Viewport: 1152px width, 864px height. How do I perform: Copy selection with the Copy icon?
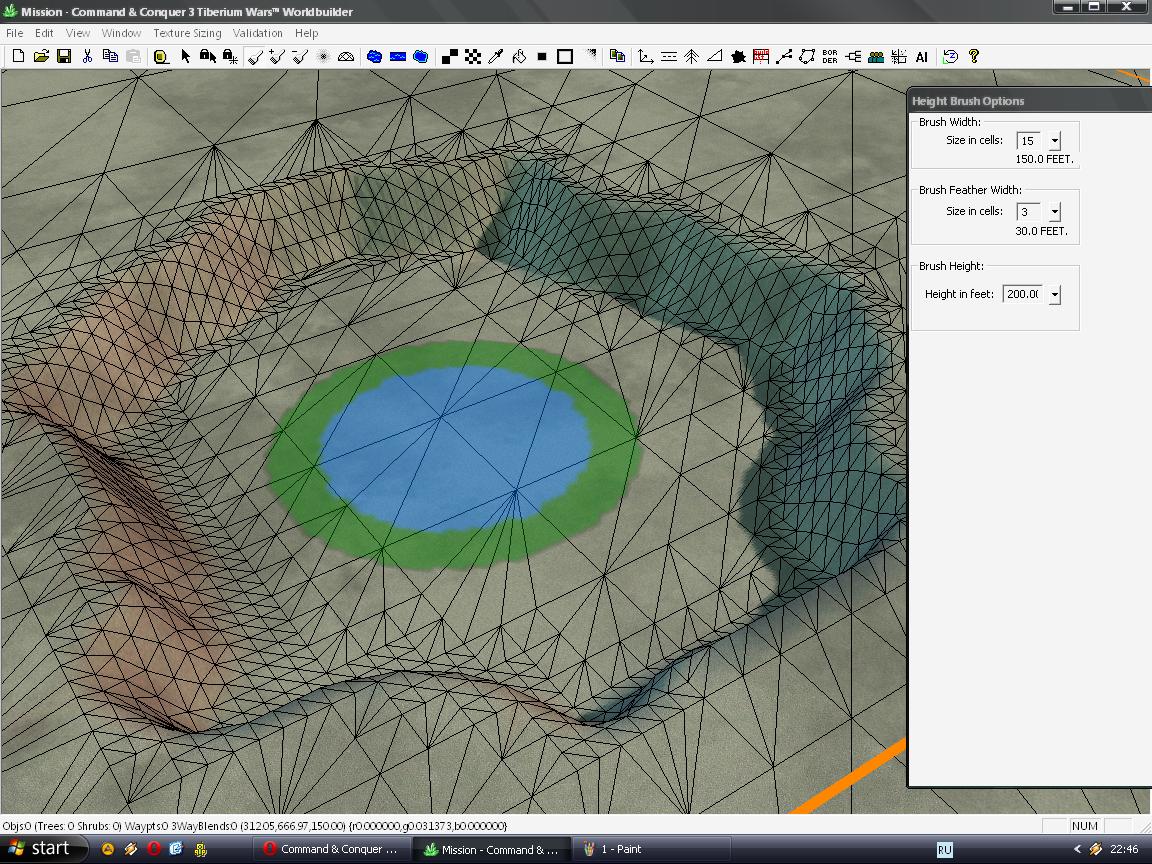(110, 57)
